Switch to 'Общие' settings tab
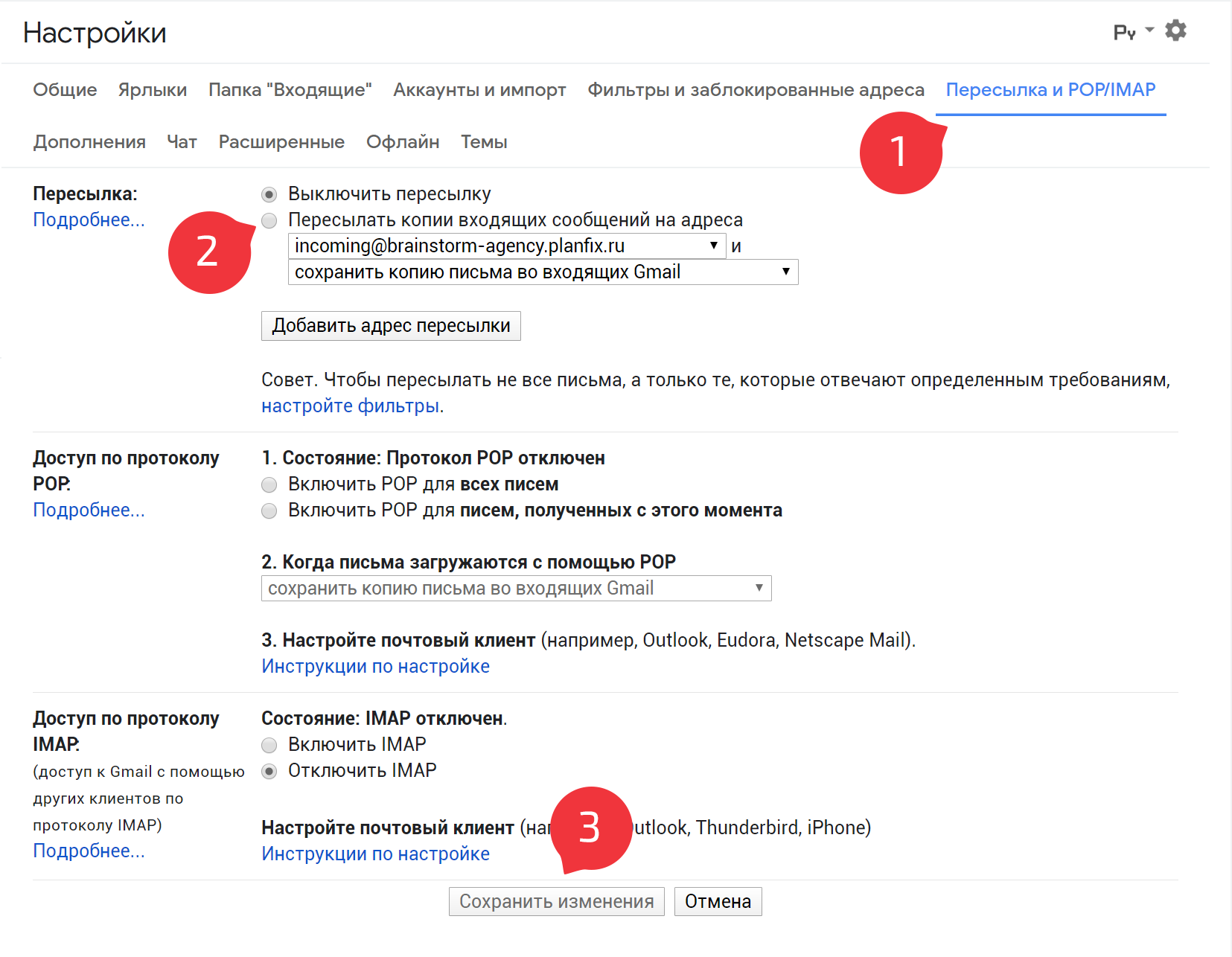1232x957 pixels. tap(65, 90)
